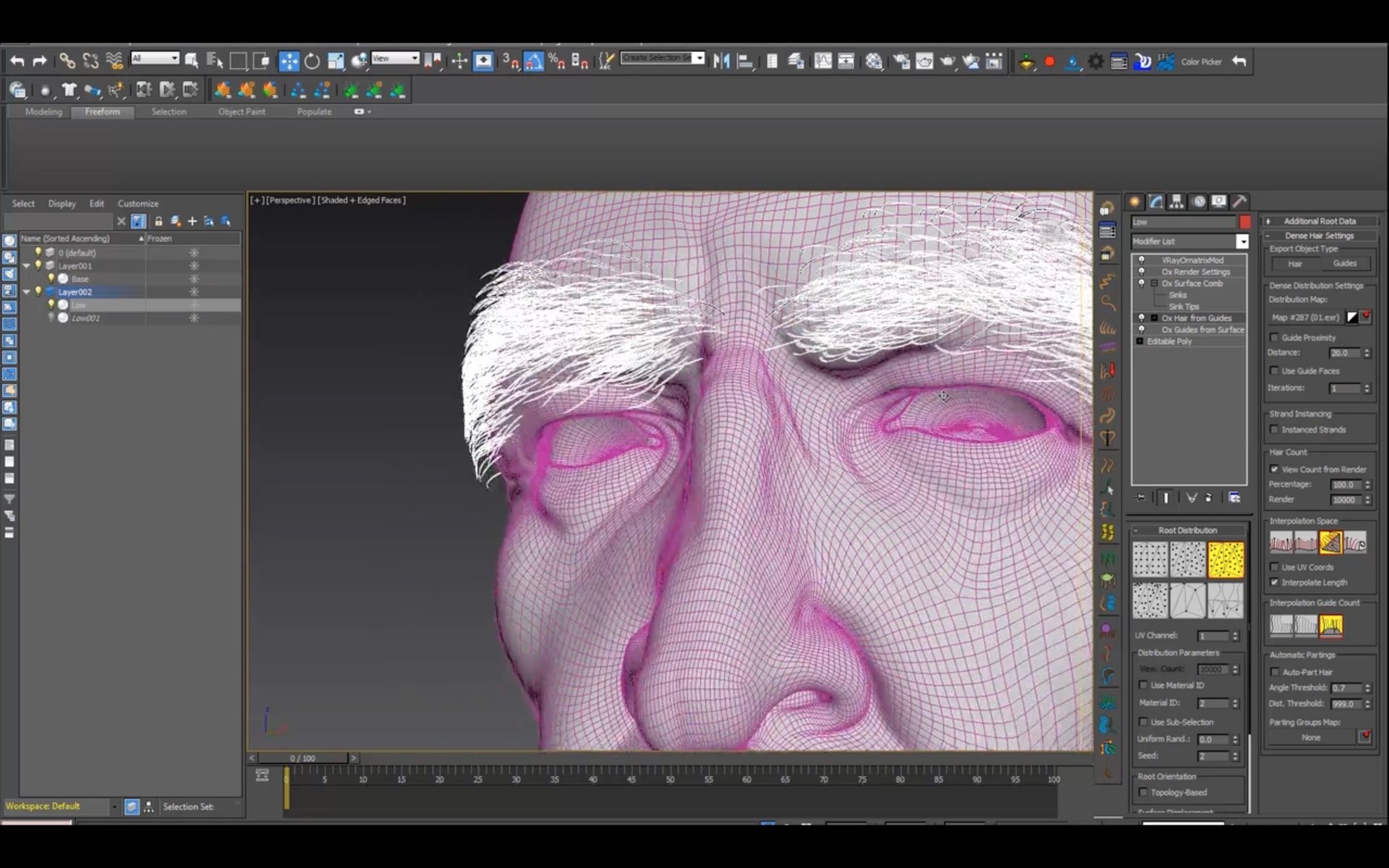Image resolution: width=1389 pixels, height=868 pixels.
Task: Enable the Use Guide Faces checkbox
Action: (x=1274, y=371)
